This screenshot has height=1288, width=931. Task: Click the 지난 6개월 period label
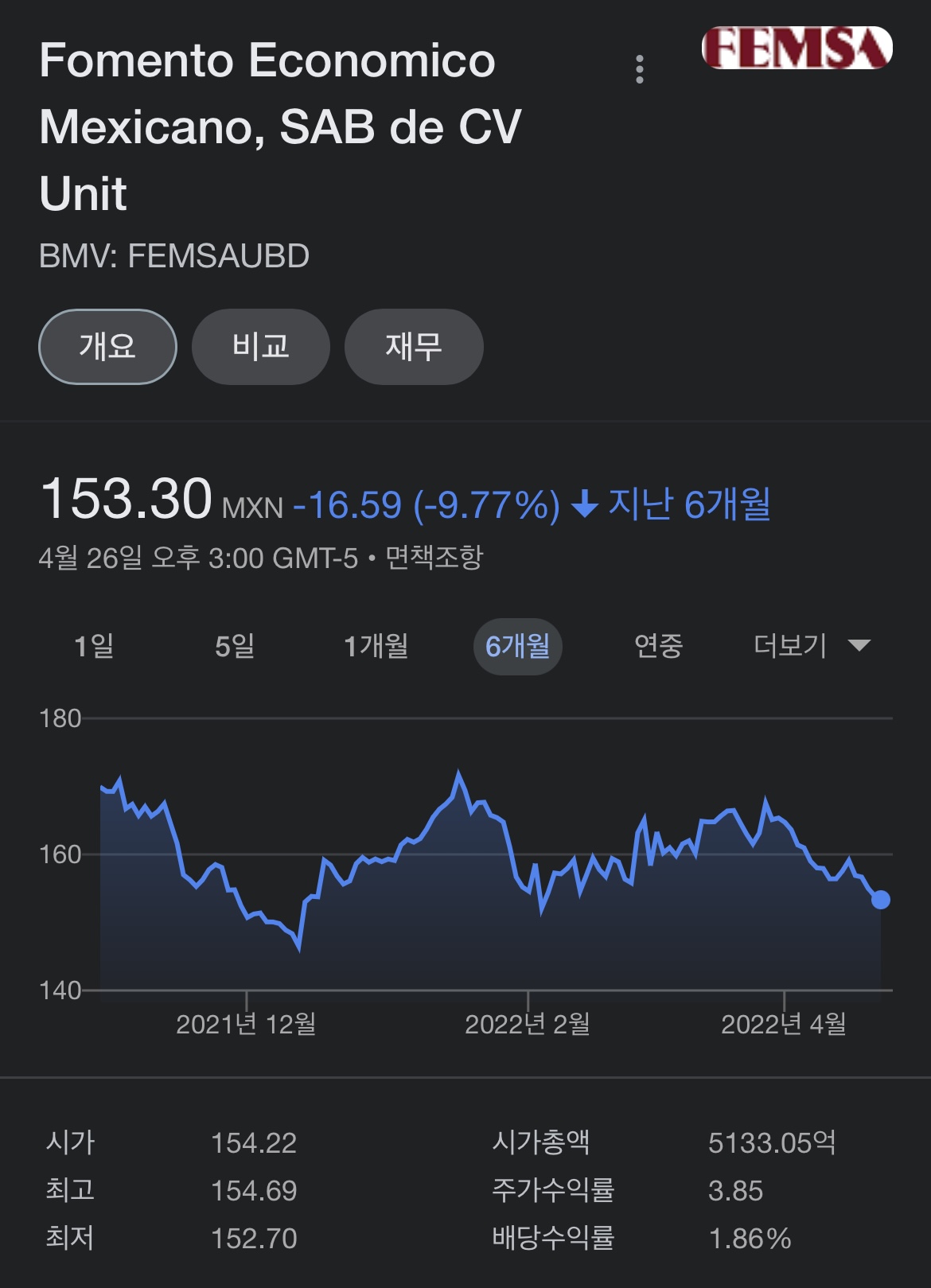(x=689, y=504)
